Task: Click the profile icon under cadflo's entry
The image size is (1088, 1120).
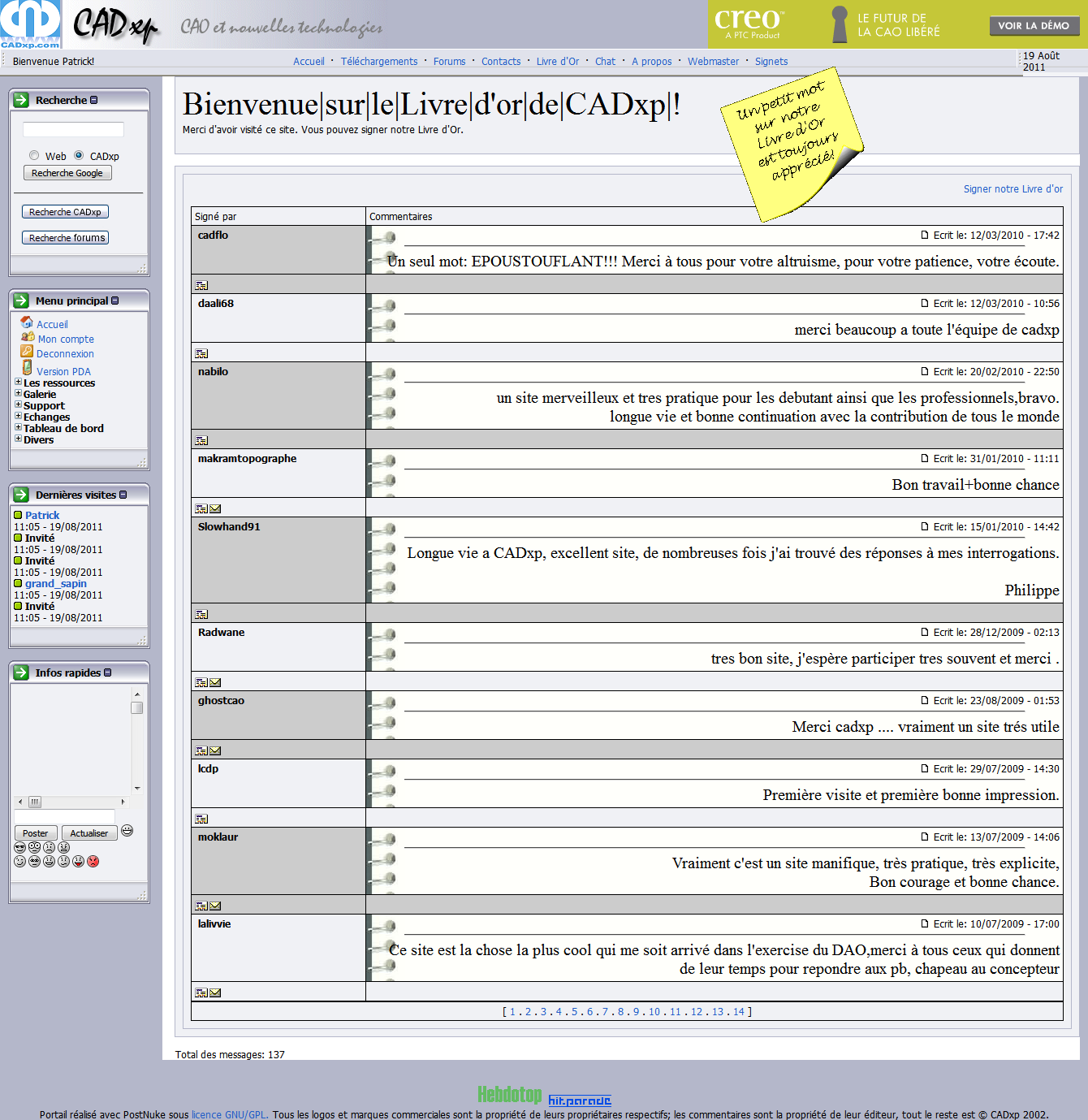Action: coord(201,285)
